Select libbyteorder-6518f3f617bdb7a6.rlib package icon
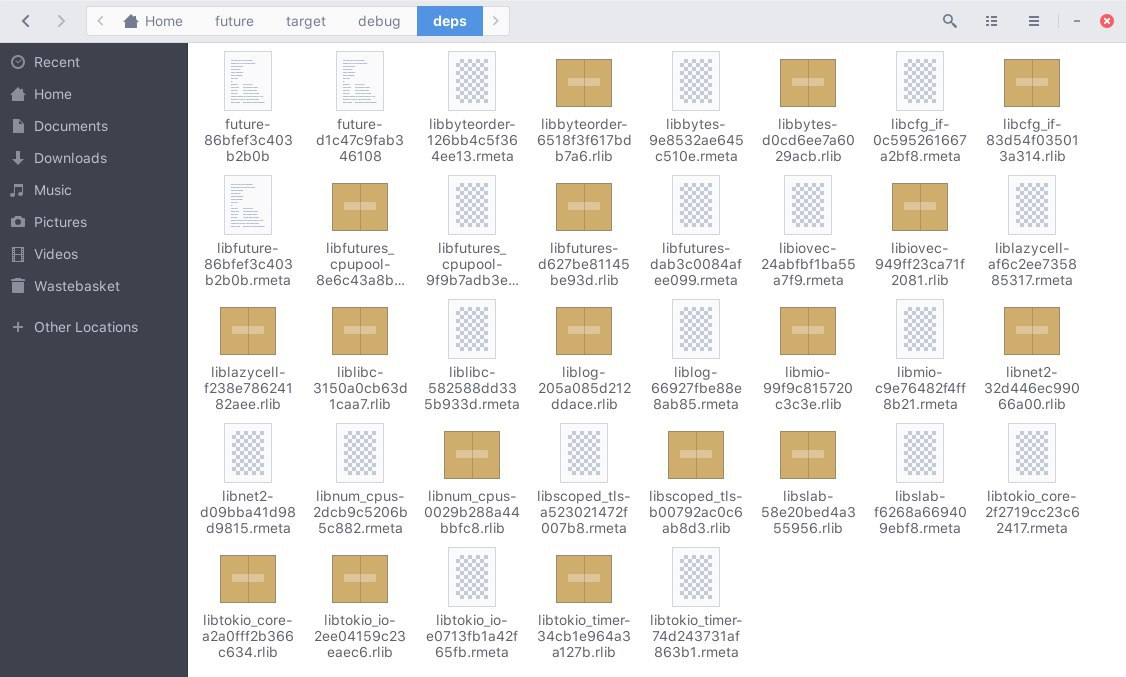 coord(584,83)
